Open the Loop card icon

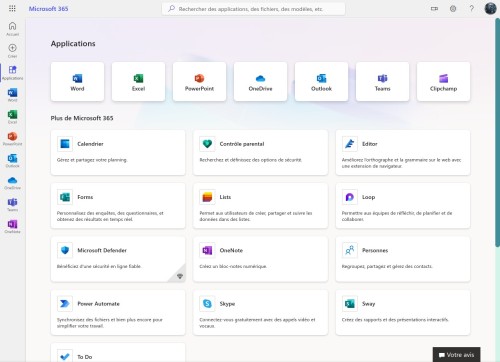[350, 197]
